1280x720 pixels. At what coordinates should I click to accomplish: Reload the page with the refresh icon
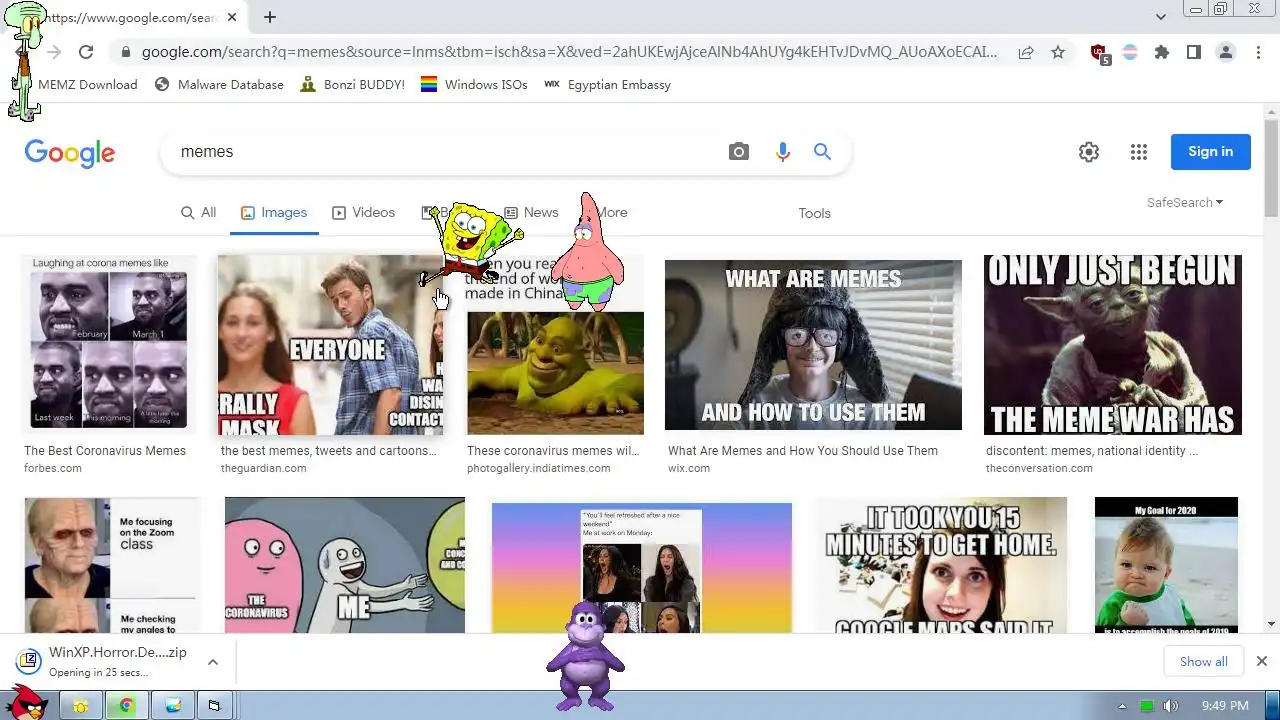pyautogui.click(x=86, y=52)
